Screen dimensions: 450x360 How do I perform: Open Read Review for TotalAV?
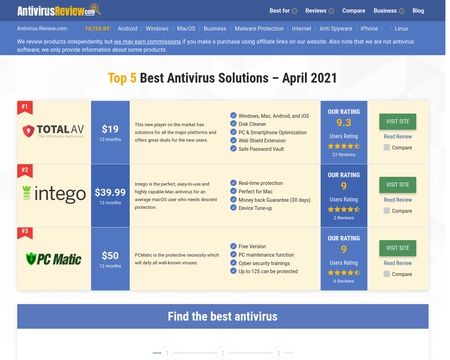tap(397, 136)
